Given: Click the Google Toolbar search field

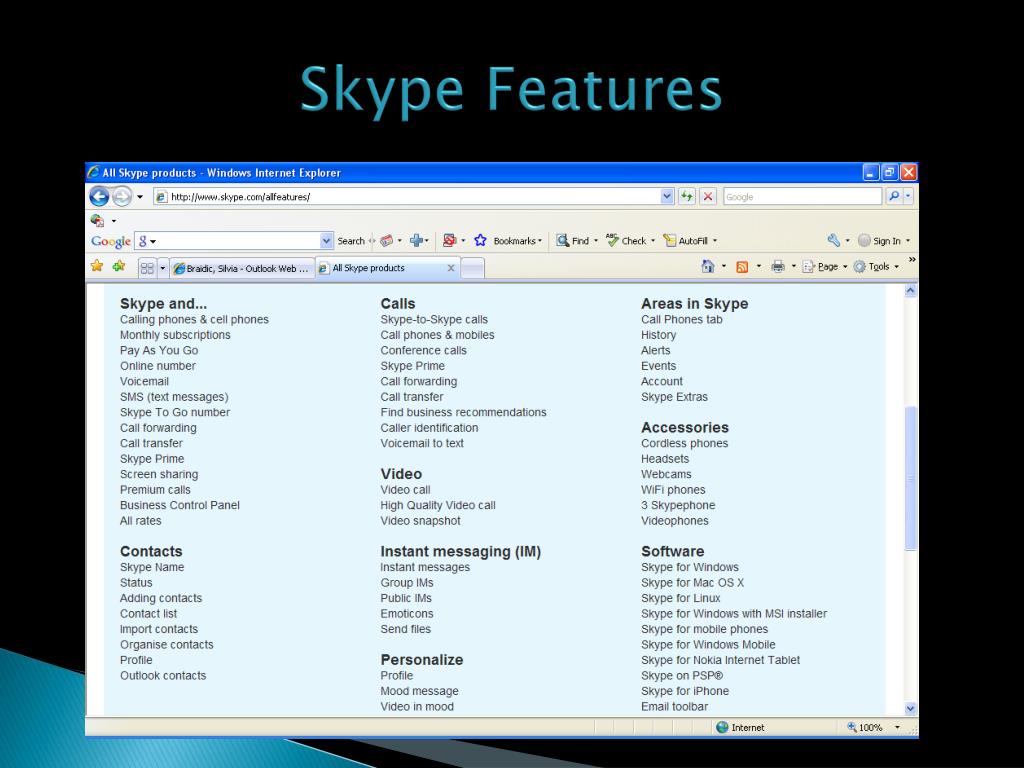Looking at the screenshot, I should tap(234, 241).
